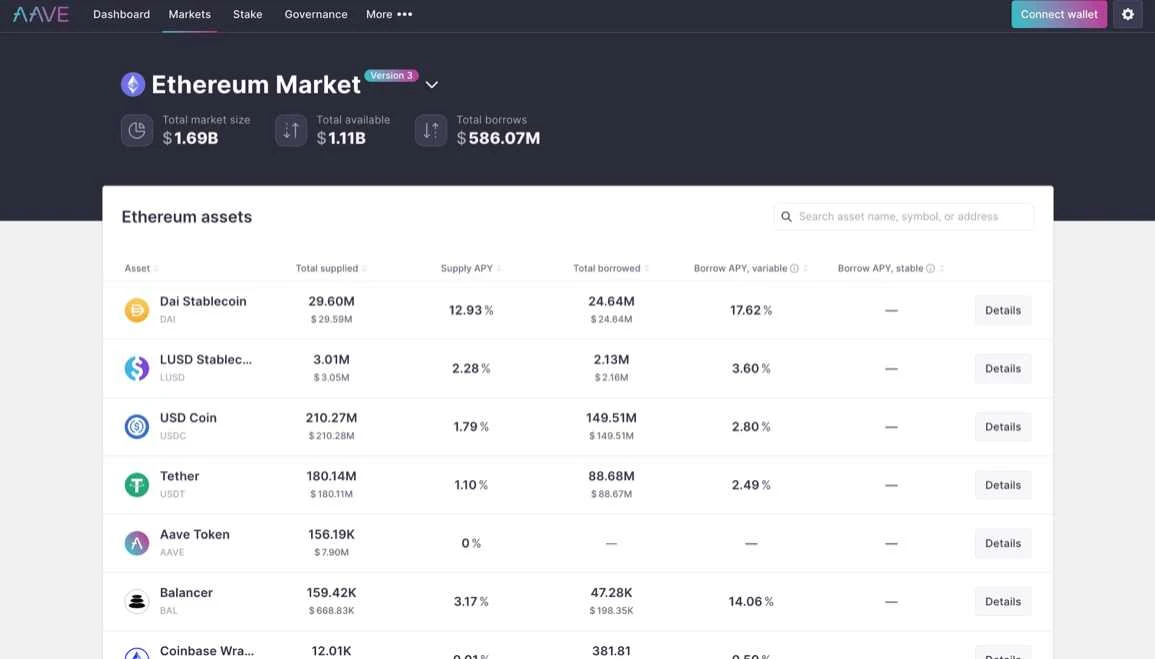1155x659 pixels.
Task: Expand the Ethereum Market selector chevron
Action: coord(432,85)
